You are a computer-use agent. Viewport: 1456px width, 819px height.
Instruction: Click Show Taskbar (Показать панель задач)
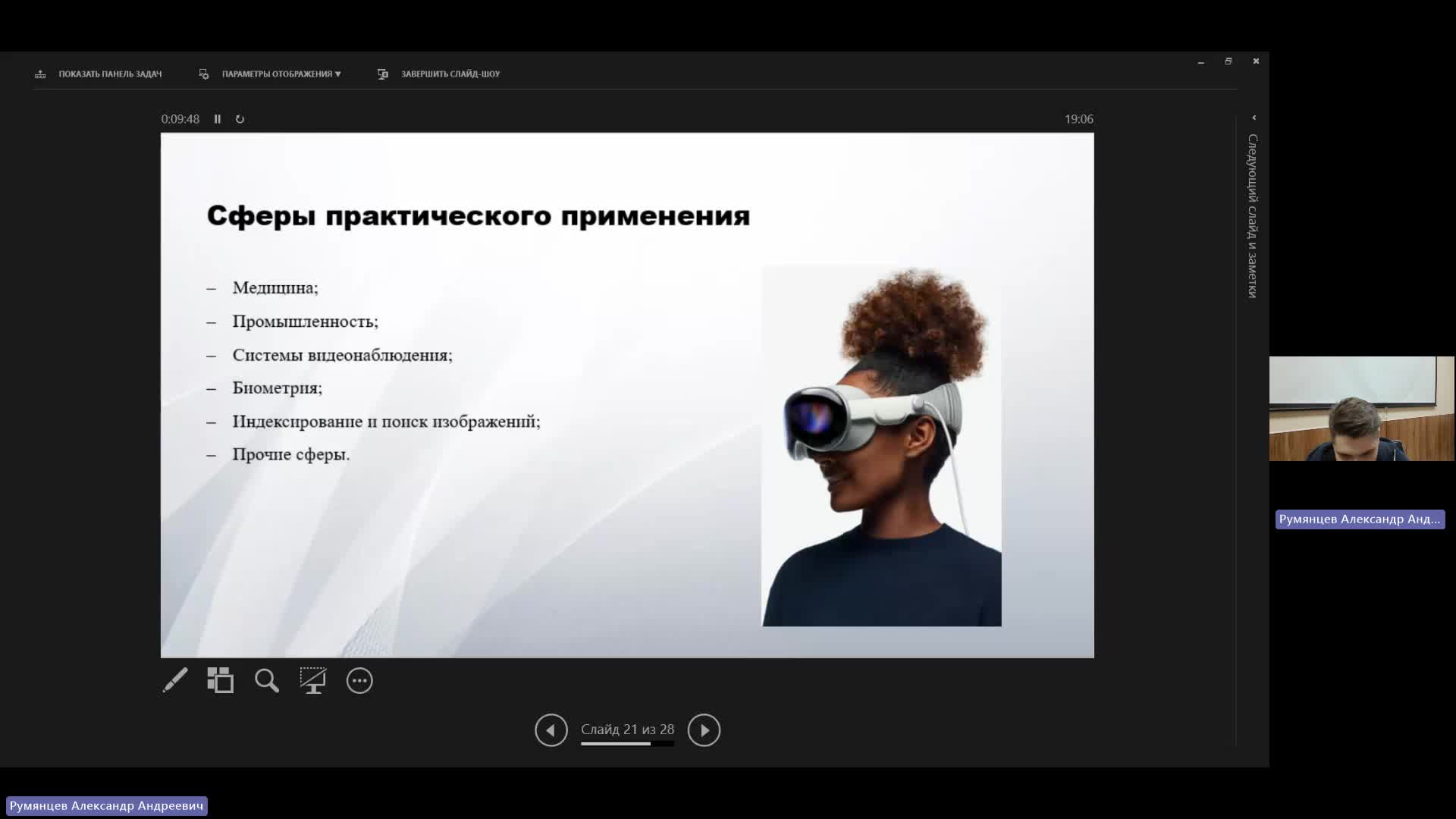[110, 74]
